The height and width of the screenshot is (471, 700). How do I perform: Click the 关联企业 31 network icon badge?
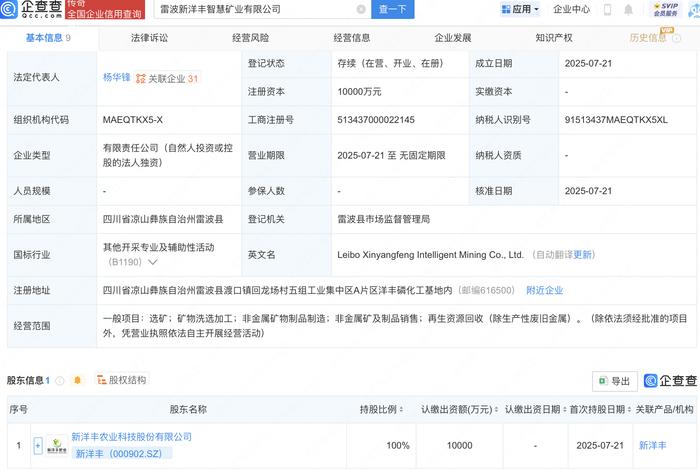[x=167, y=79]
